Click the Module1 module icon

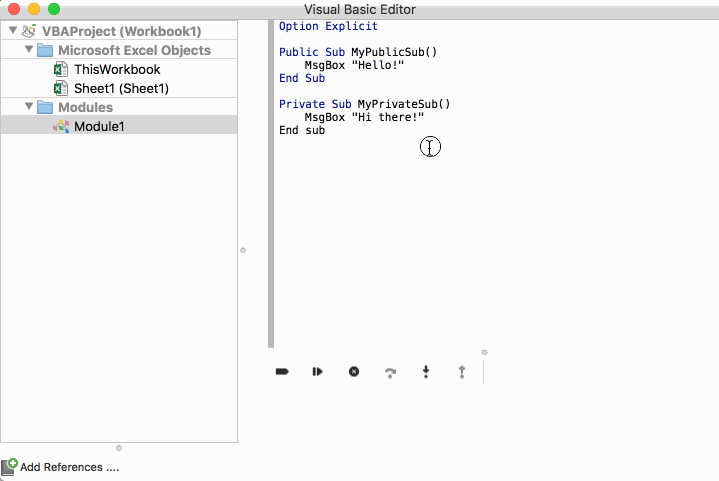61,126
